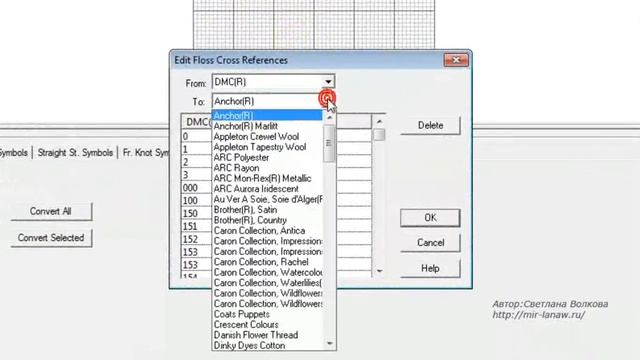Image resolution: width=640 pixels, height=360 pixels.
Task: Switch to Fr. Knot Symbols tab
Action: [145, 153]
